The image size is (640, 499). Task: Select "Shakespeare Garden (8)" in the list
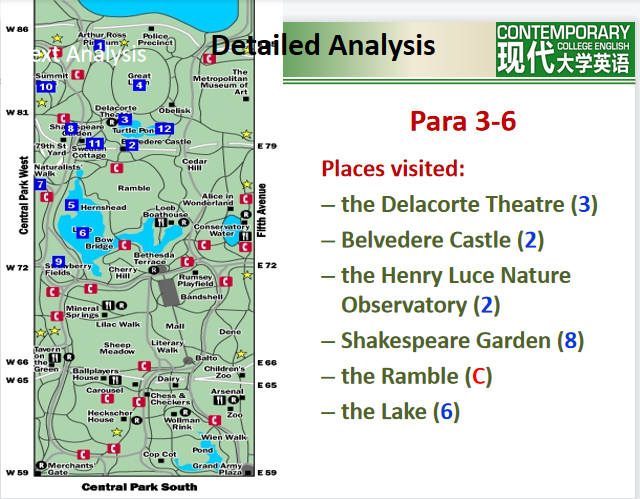pyautogui.click(x=460, y=340)
